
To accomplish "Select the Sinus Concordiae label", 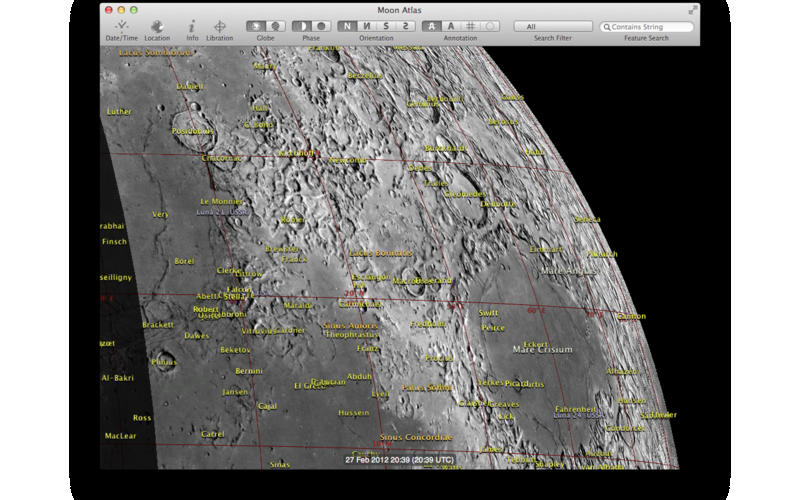I will (x=416, y=437).
